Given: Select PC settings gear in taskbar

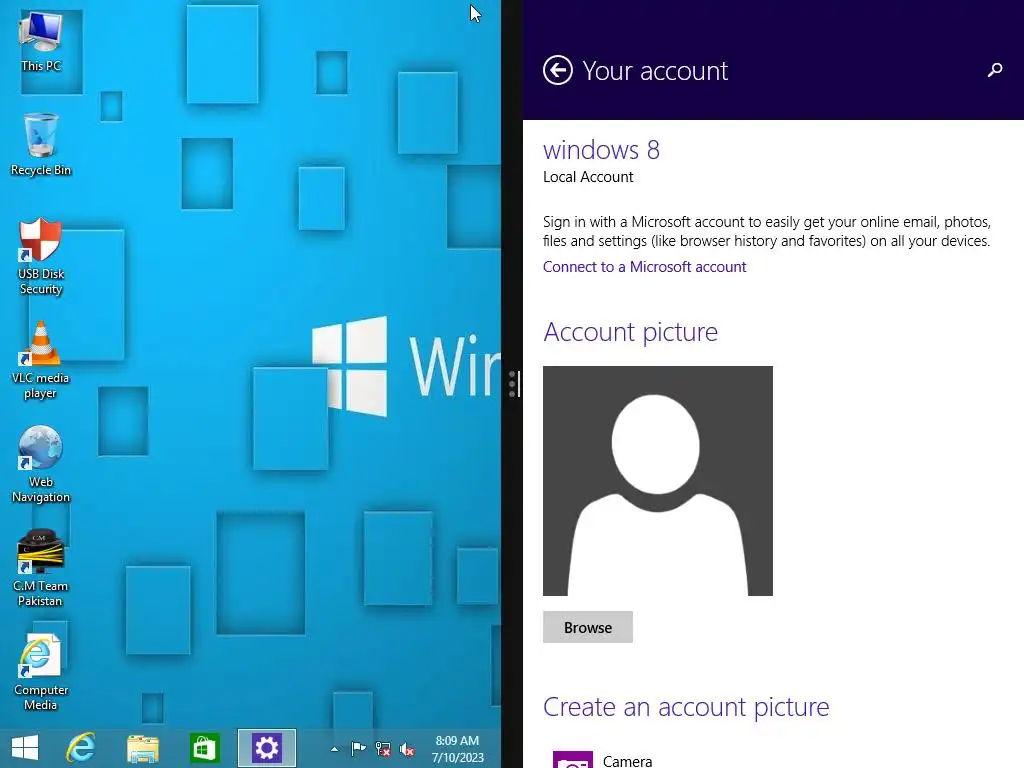Looking at the screenshot, I should [266, 748].
